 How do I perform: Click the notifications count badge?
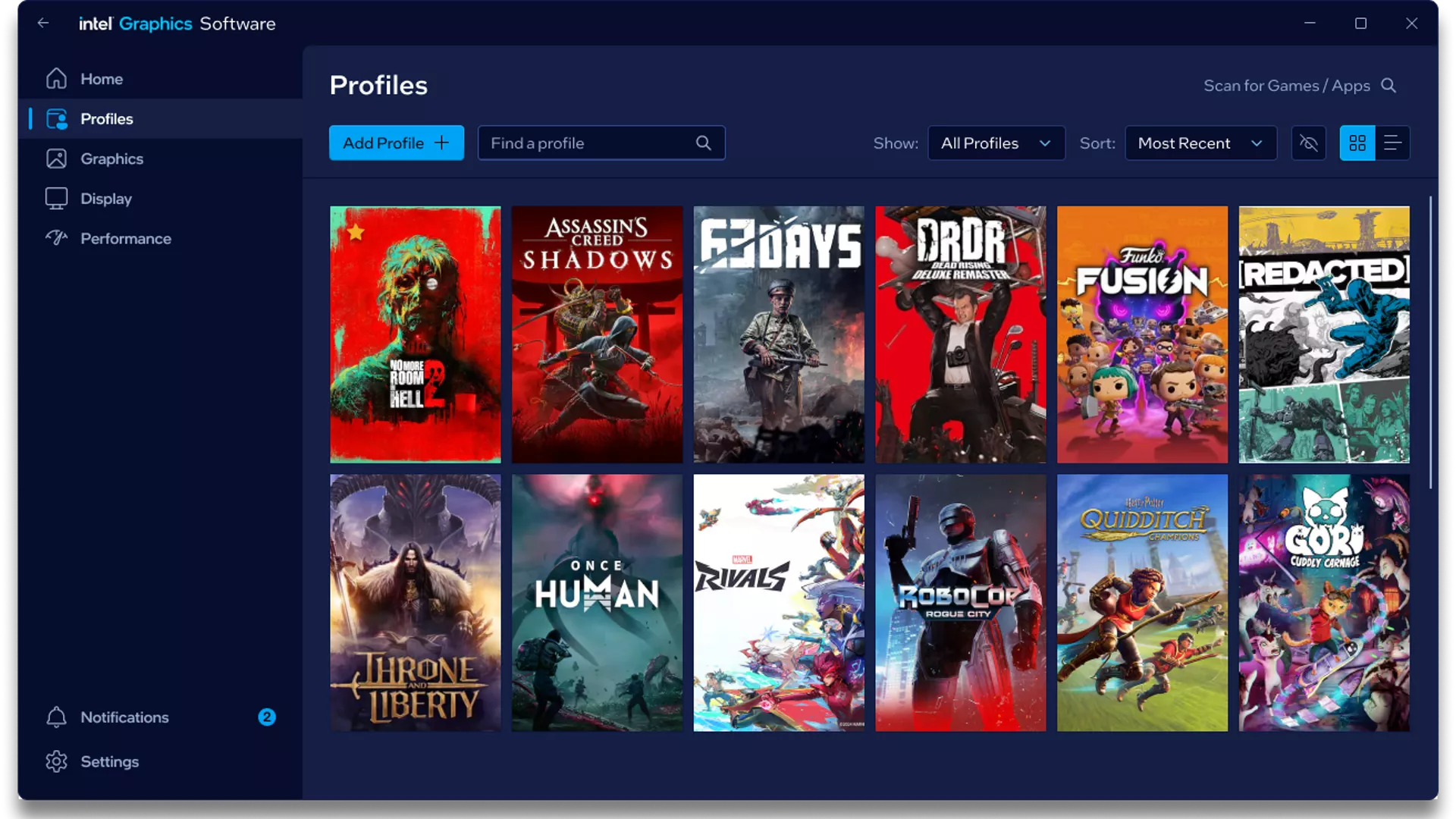(266, 717)
